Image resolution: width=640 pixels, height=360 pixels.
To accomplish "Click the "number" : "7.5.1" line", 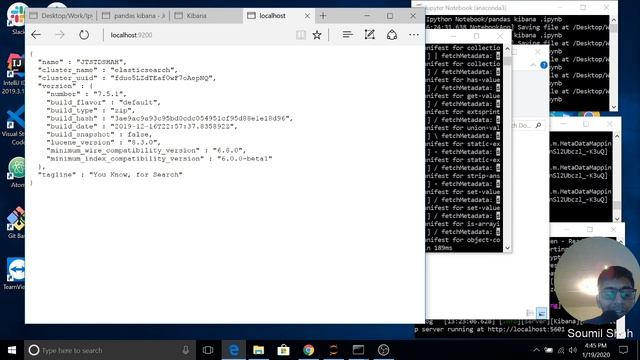I will point(86,94).
